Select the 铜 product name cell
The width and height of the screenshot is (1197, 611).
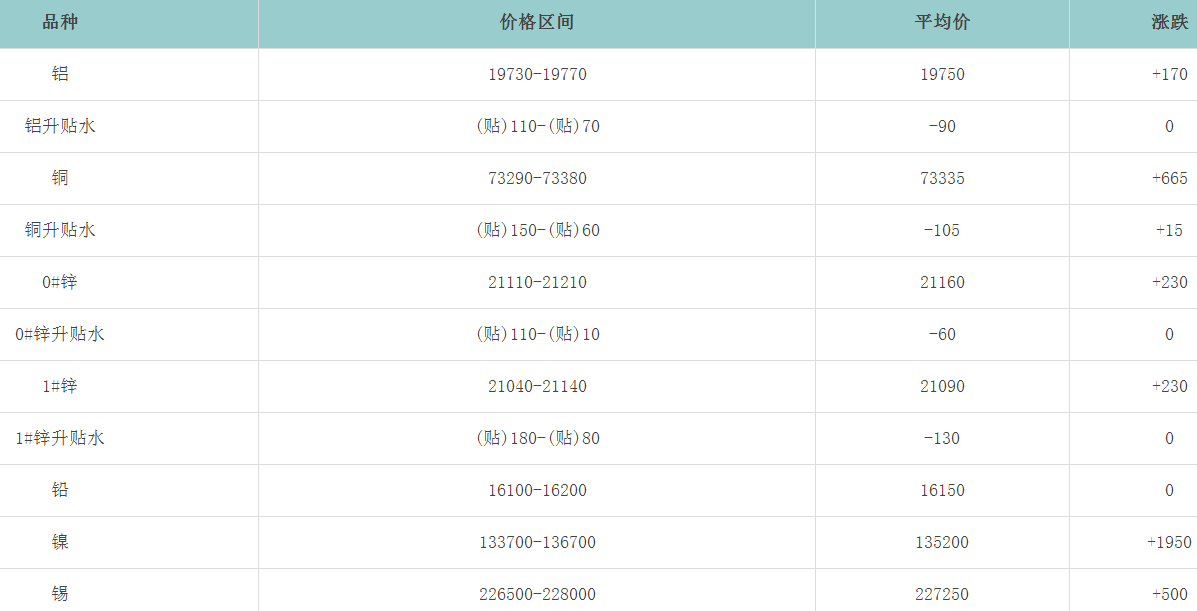point(60,179)
